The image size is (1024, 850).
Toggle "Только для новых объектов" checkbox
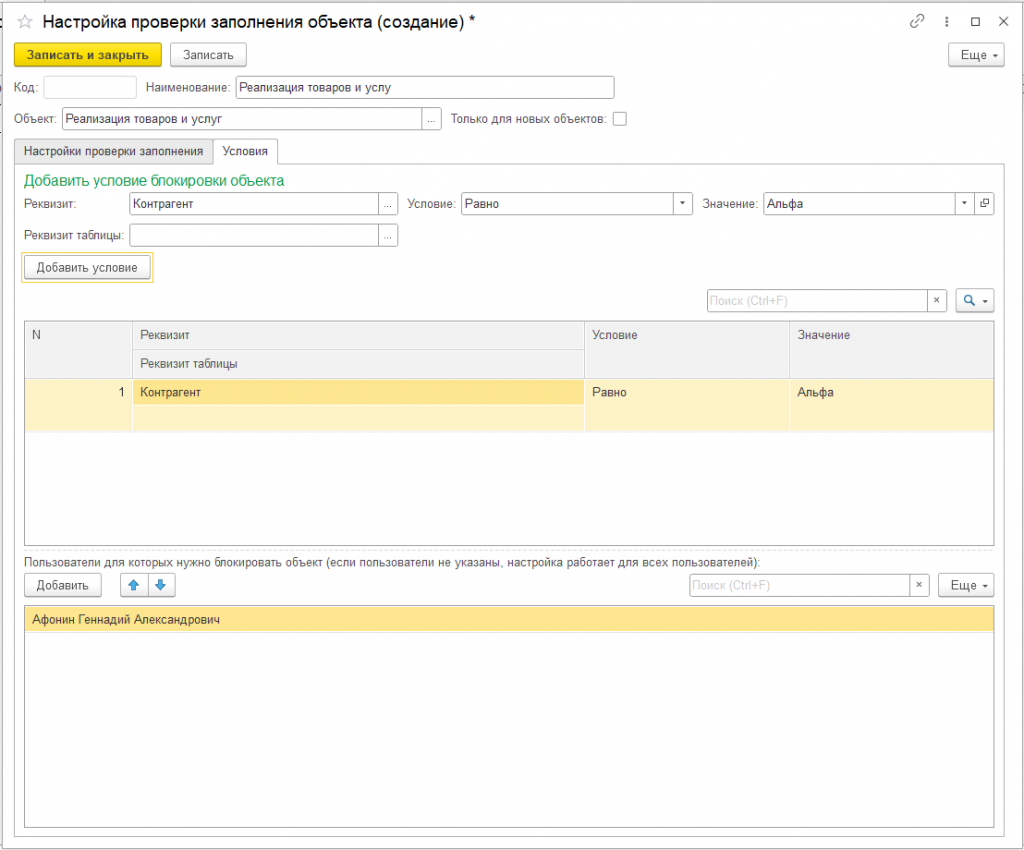pyautogui.click(x=620, y=119)
